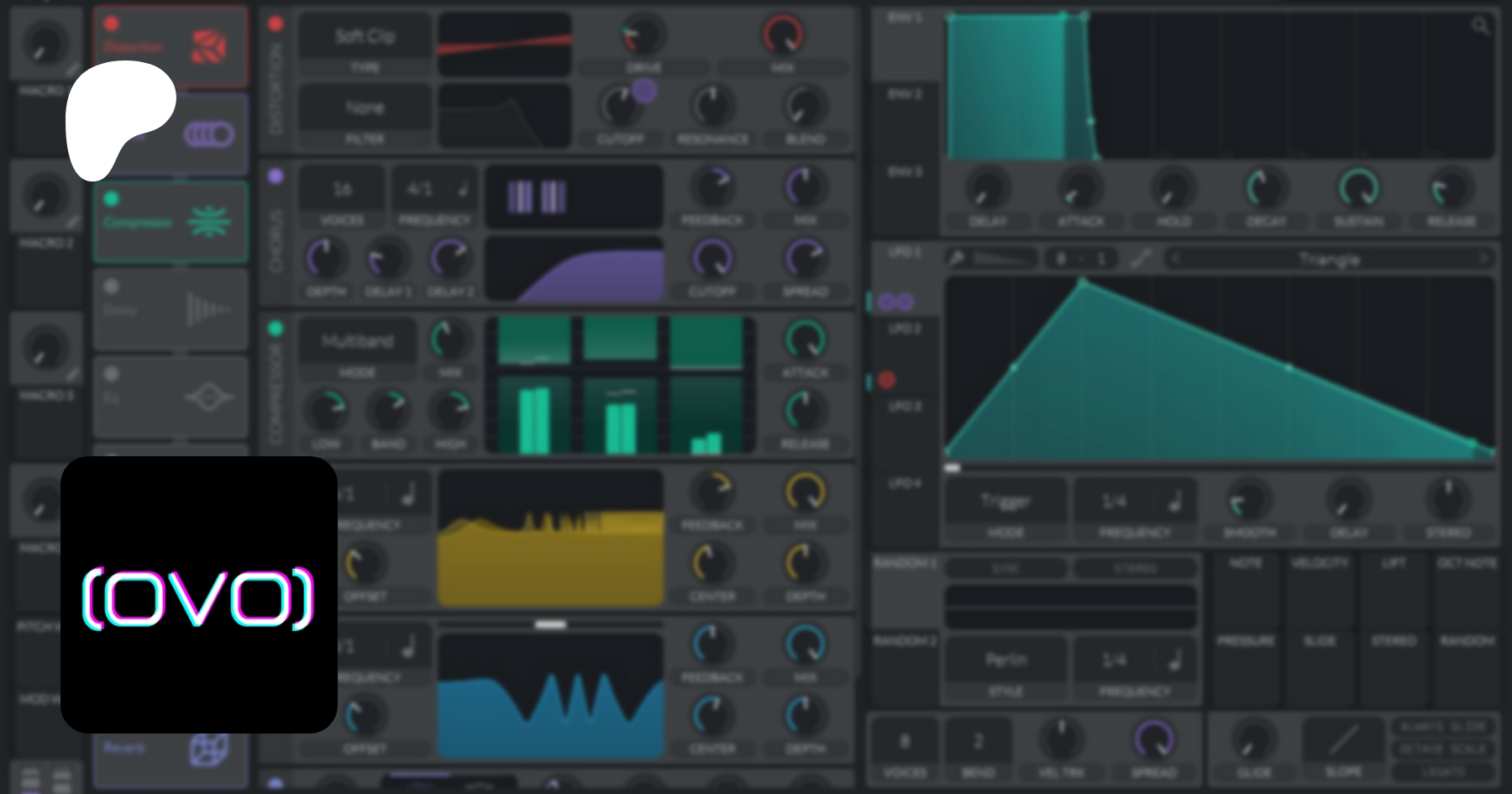Click the Always Glide button

click(x=1442, y=727)
